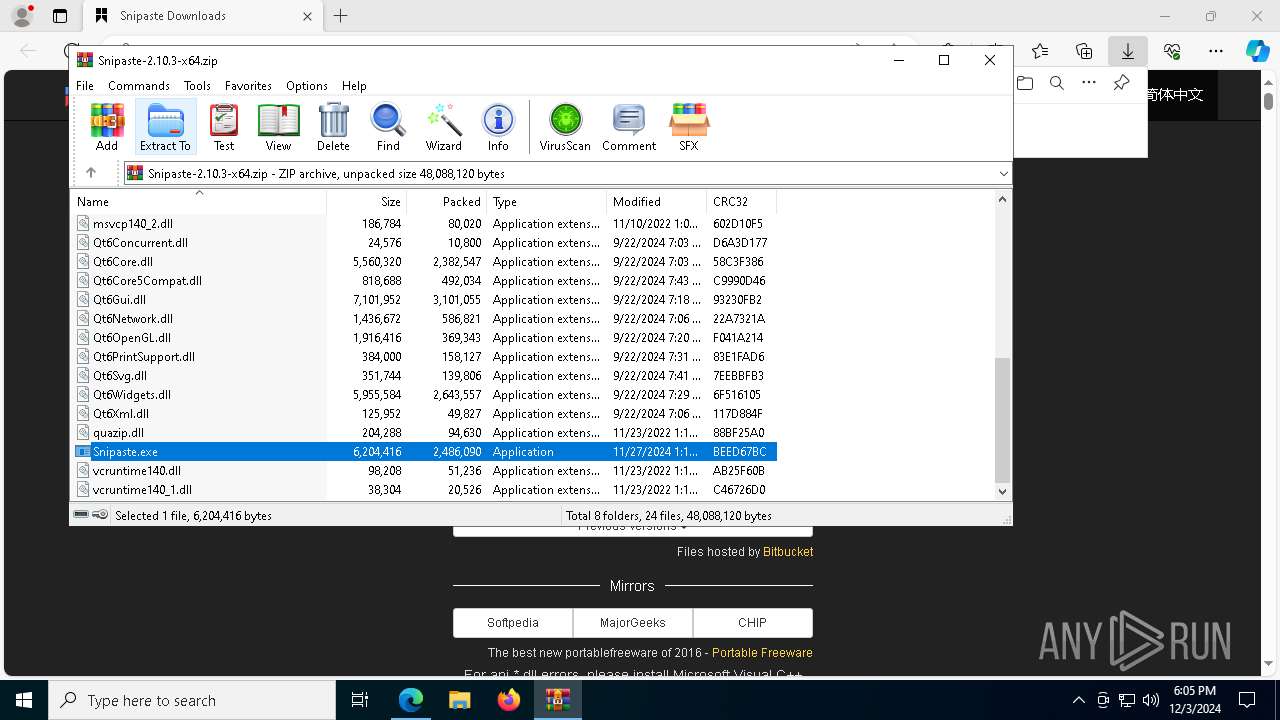Open the Wizard tool

(x=443, y=127)
